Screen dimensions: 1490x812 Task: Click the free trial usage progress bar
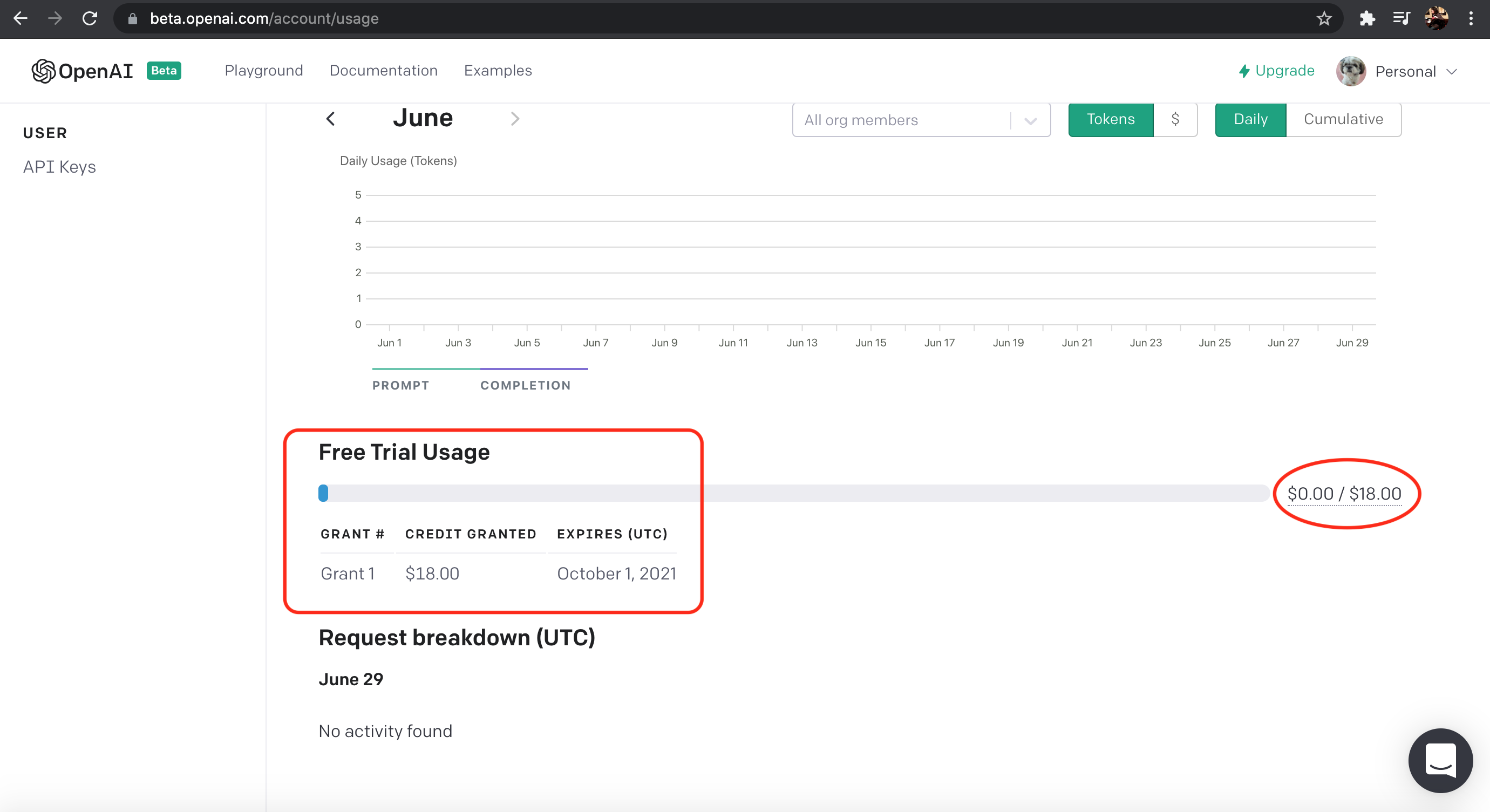click(794, 493)
